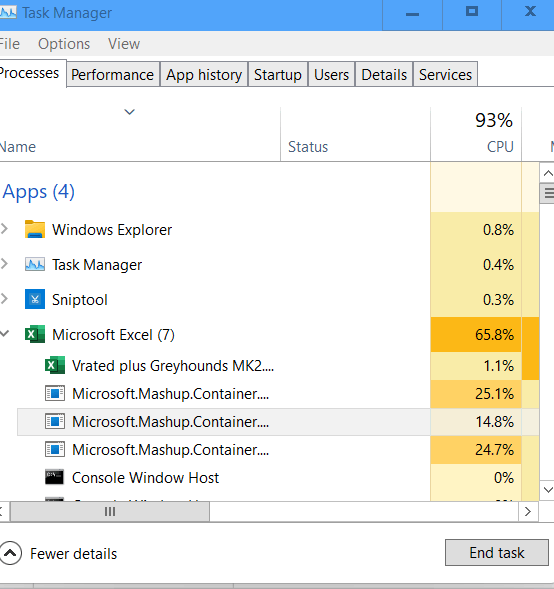Screen dimensions: 554x589
Task: Select the Windows Explorer row
Action: point(269,230)
